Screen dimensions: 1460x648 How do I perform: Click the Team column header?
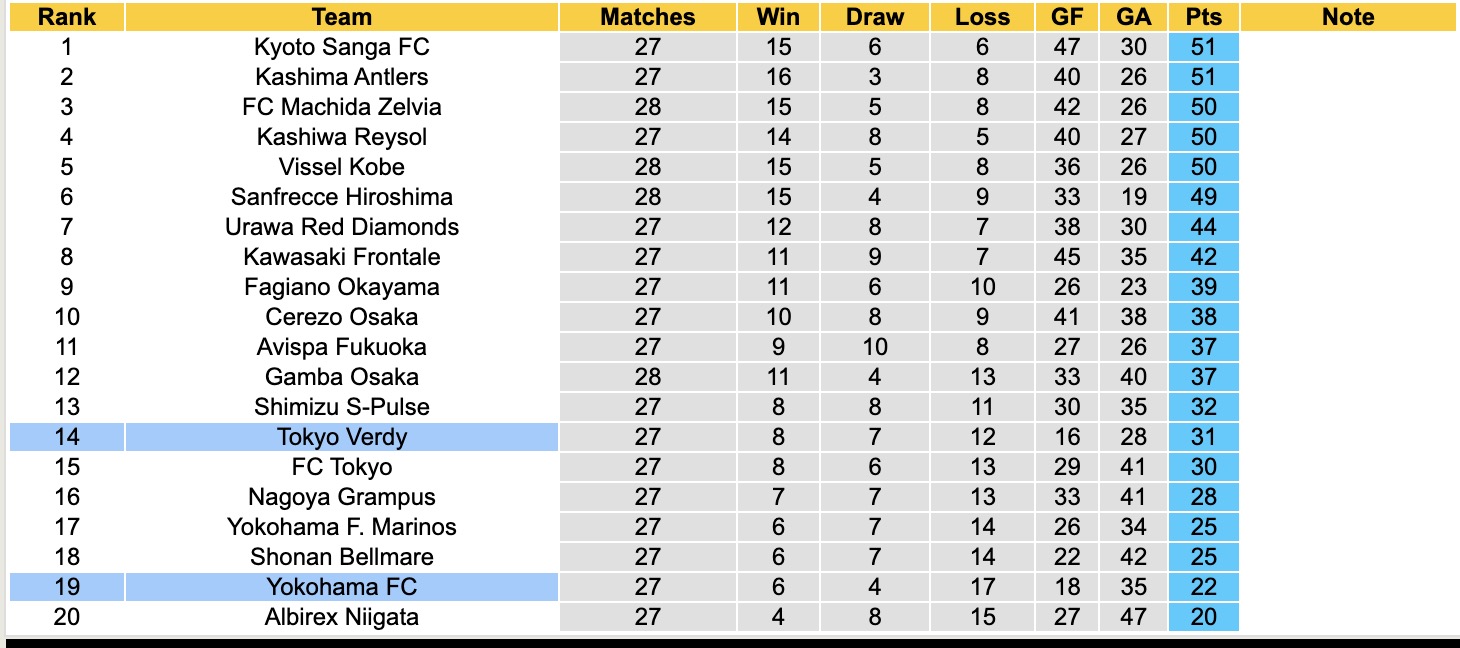coord(341,17)
